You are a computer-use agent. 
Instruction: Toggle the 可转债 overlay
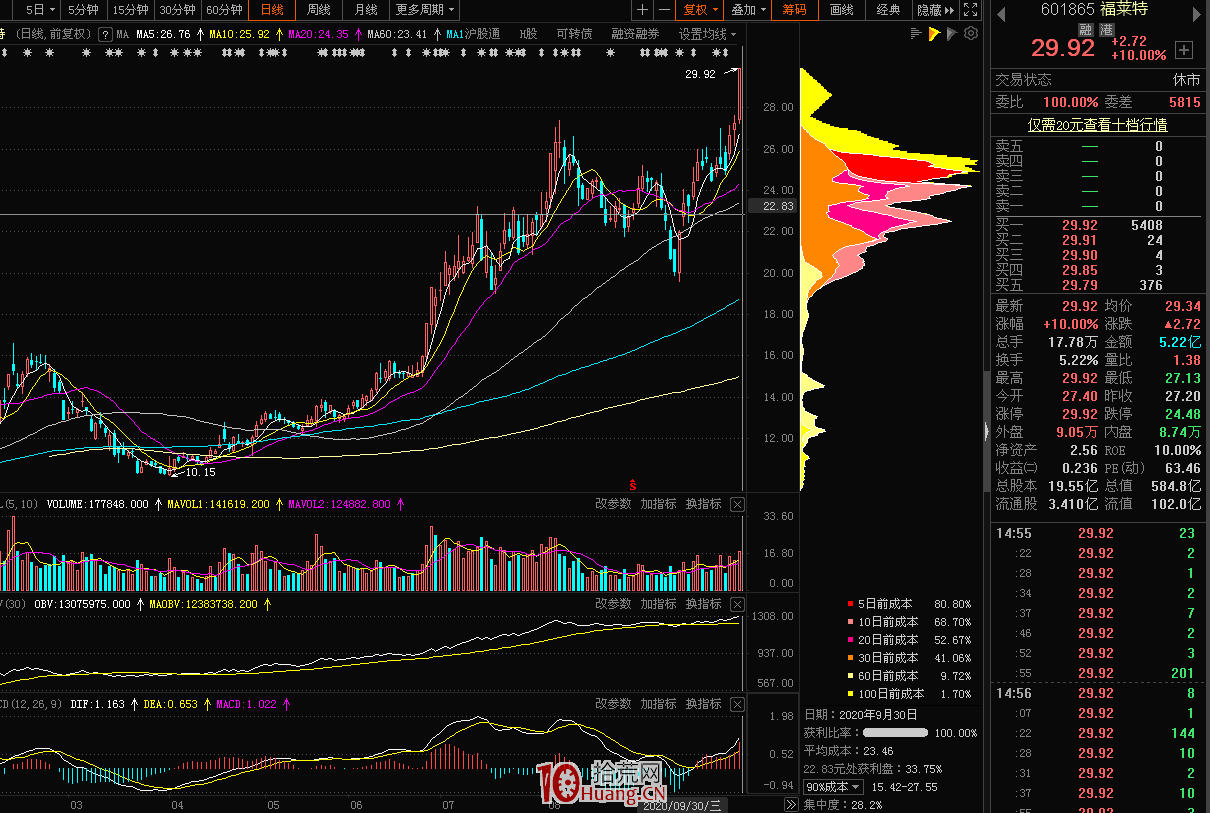tap(574, 34)
